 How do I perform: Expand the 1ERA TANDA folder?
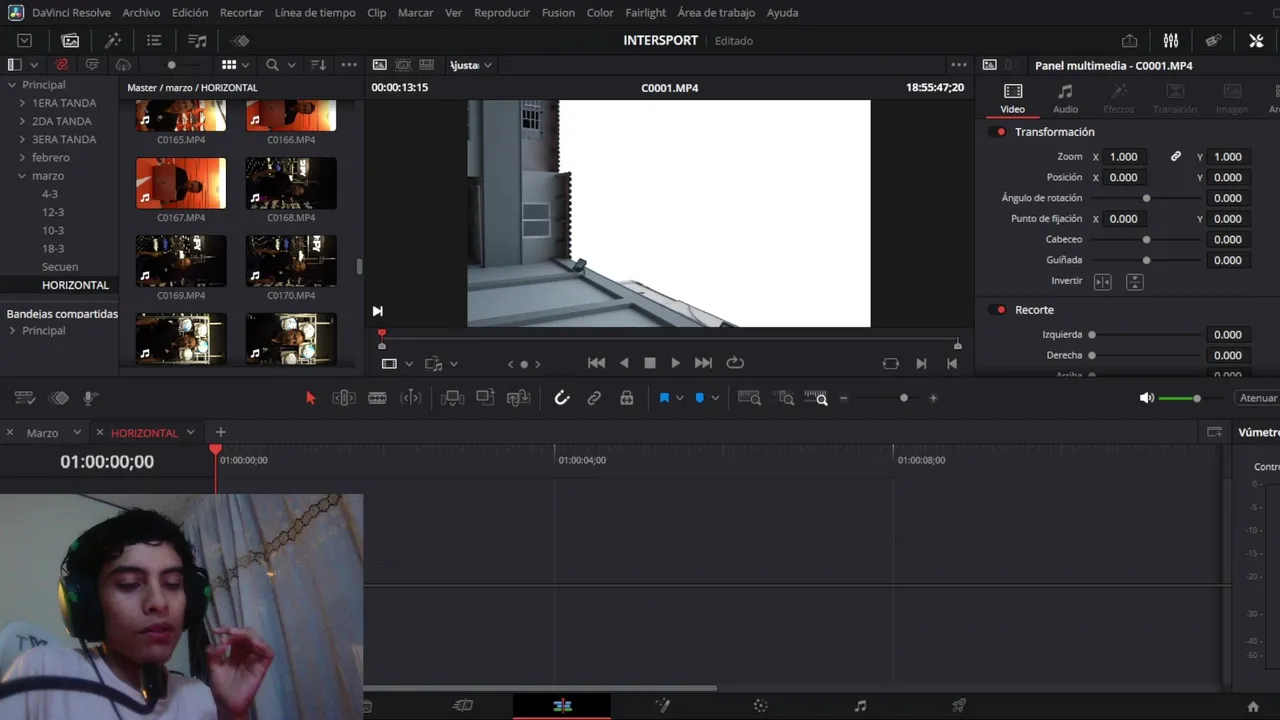click(x=22, y=103)
